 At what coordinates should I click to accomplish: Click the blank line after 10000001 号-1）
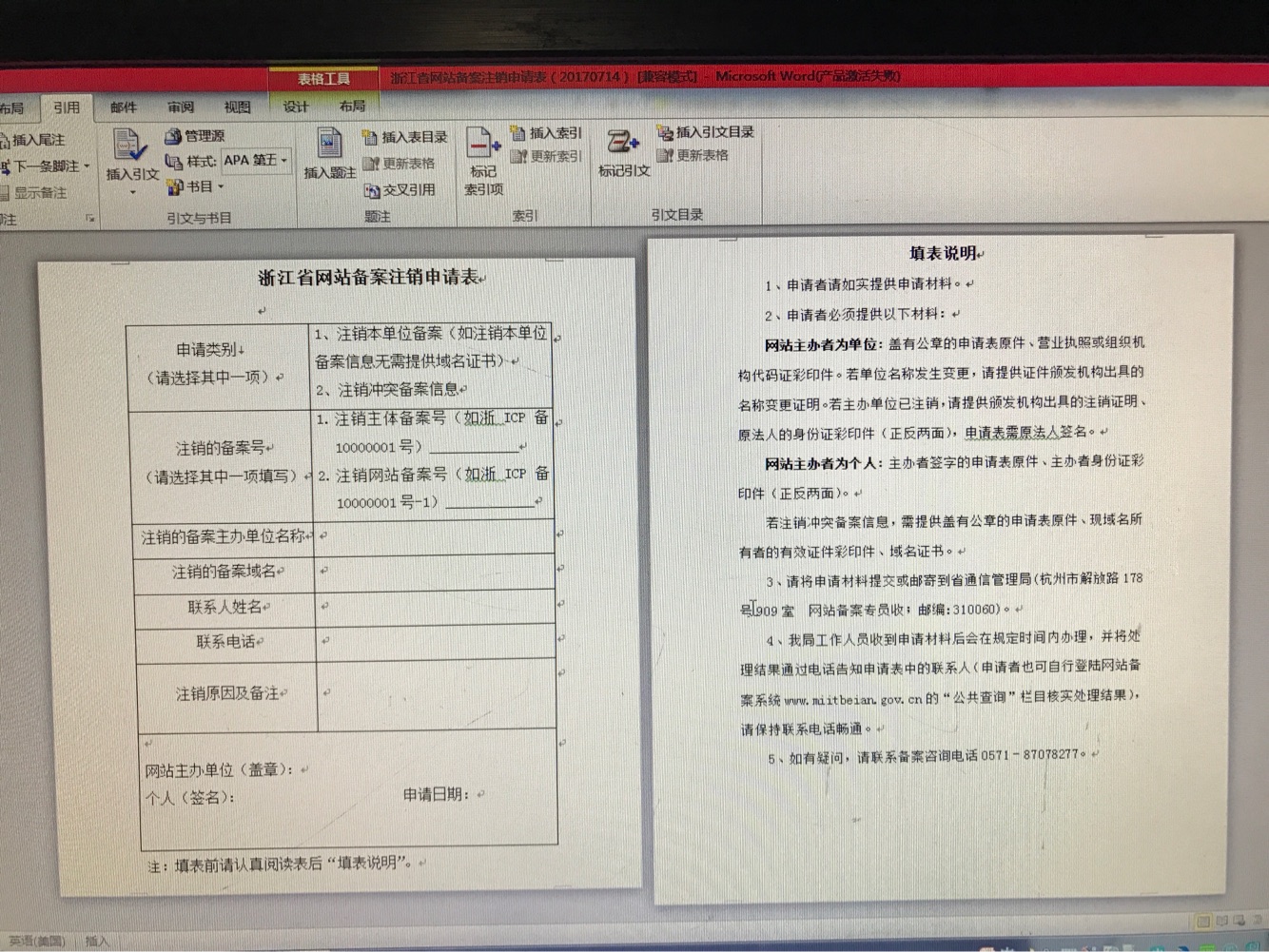click(x=490, y=502)
